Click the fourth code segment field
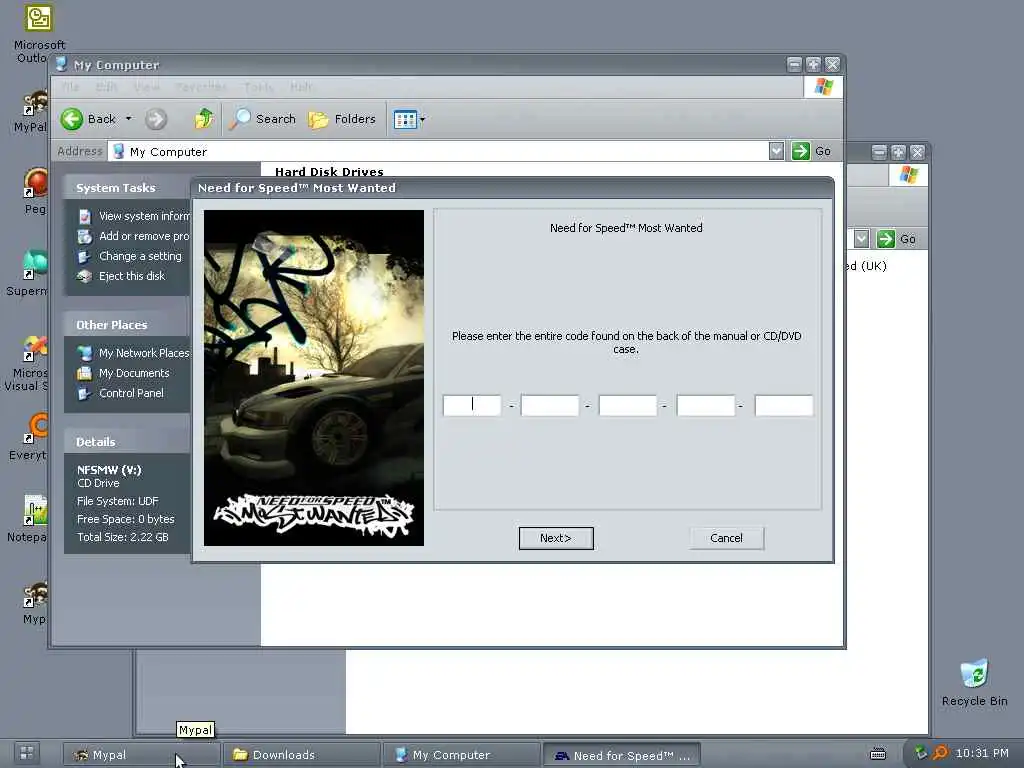 point(706,406)
